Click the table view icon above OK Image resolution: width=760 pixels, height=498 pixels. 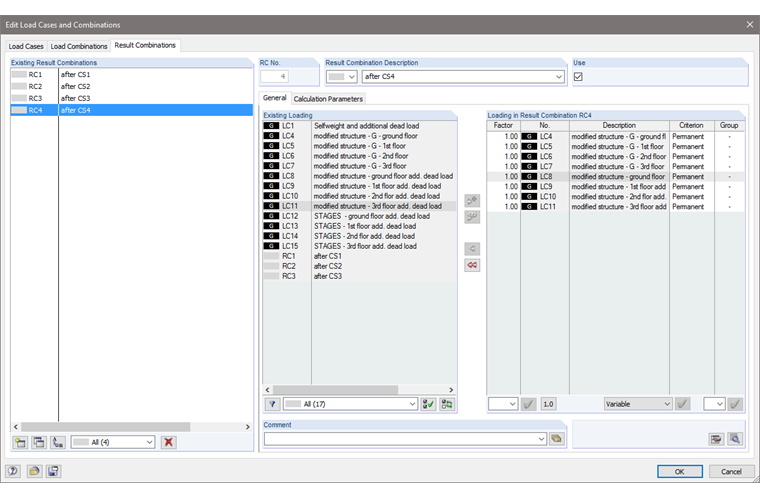(x=716, y=439)
